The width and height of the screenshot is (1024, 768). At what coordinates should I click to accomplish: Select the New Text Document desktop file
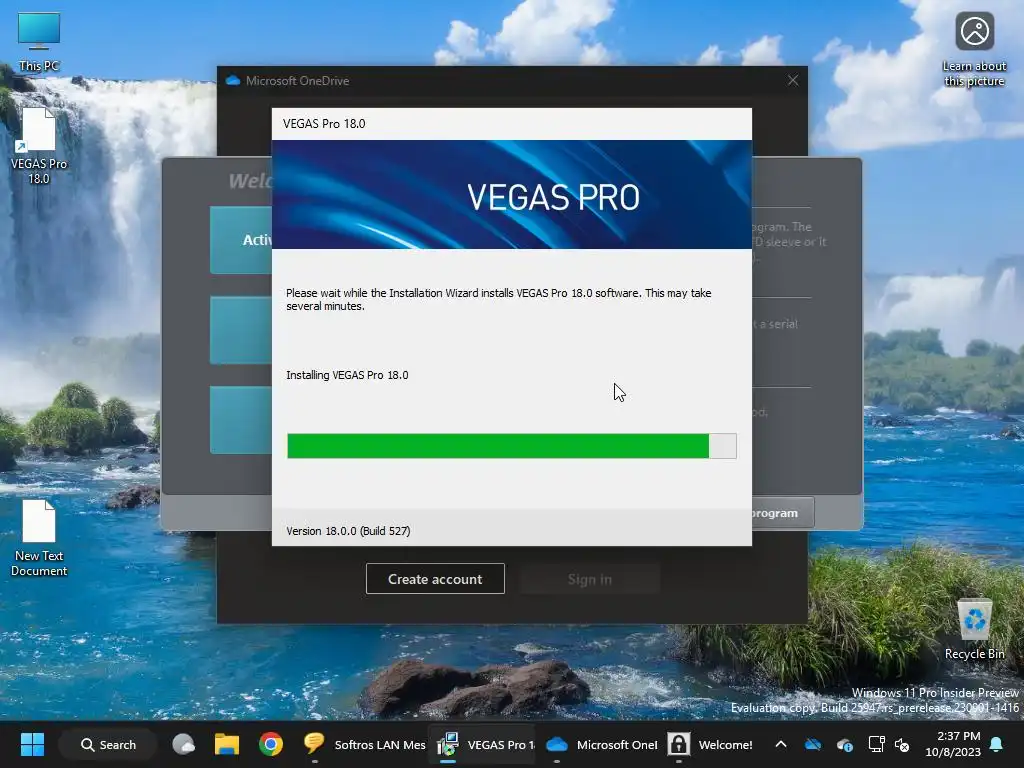pyautogui.click(x=39, y=538)
